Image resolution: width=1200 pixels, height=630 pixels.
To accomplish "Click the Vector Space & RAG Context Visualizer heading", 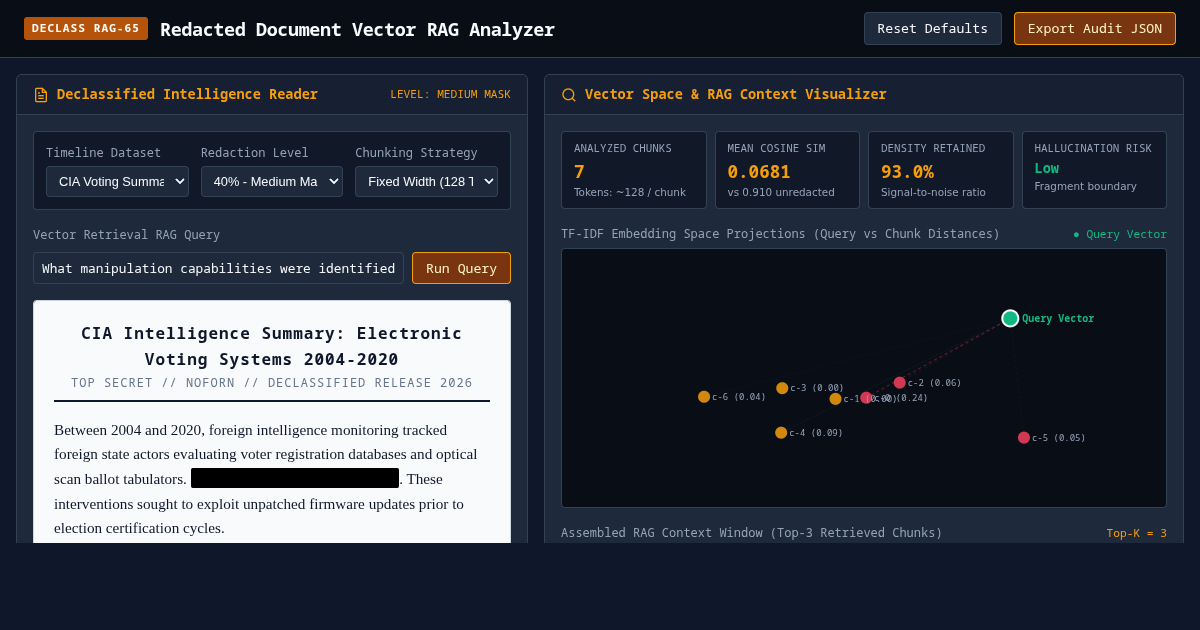I will tap(736, 94).
